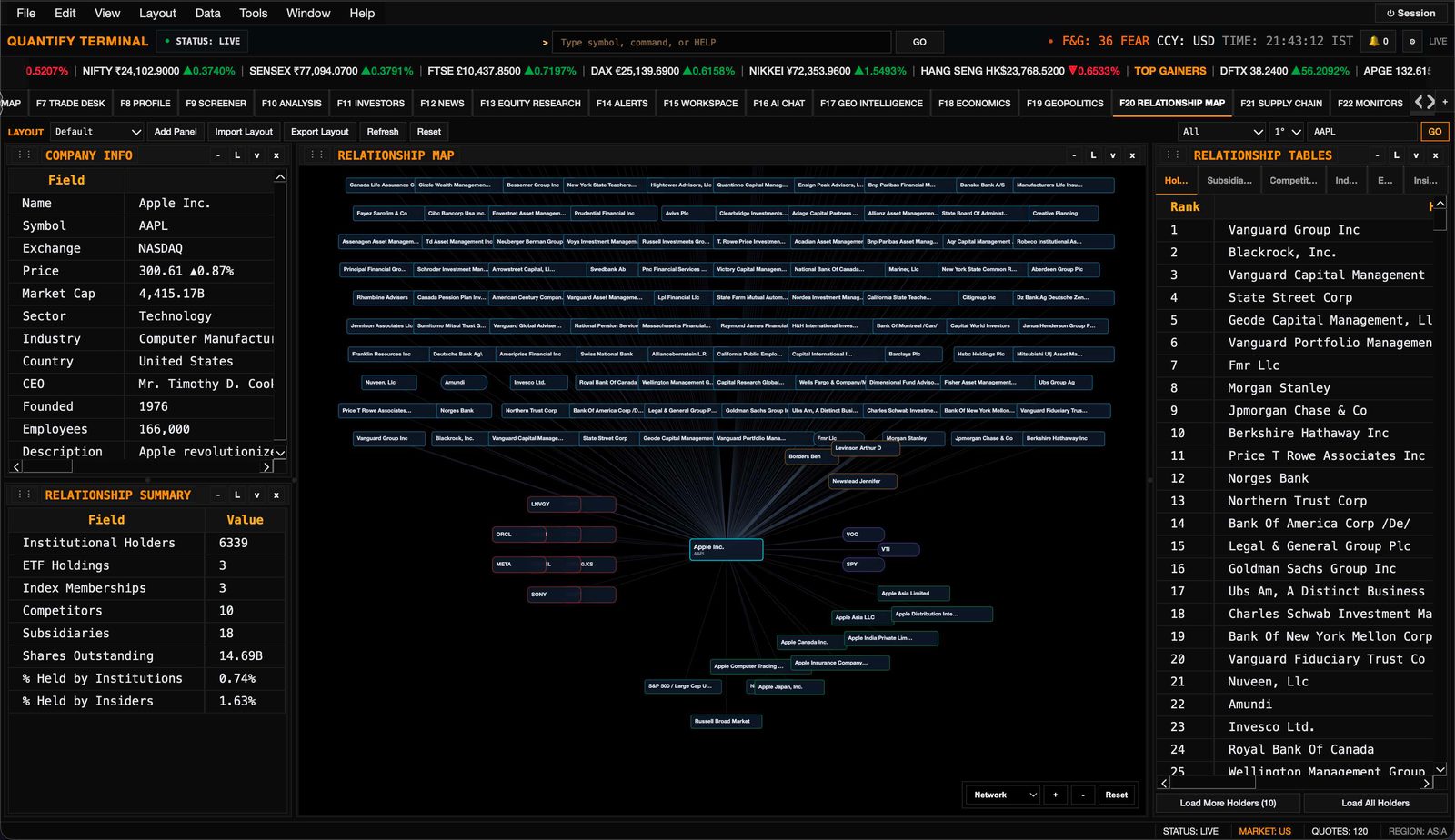This screenshot has height=840, width=1455.
Task: Click the Institutional Holders value 6339
Action: [233, 543]
